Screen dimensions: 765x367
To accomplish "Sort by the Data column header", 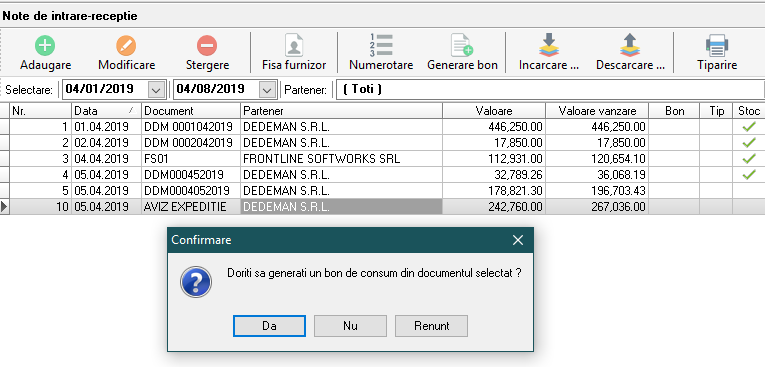I will [106, 111].
